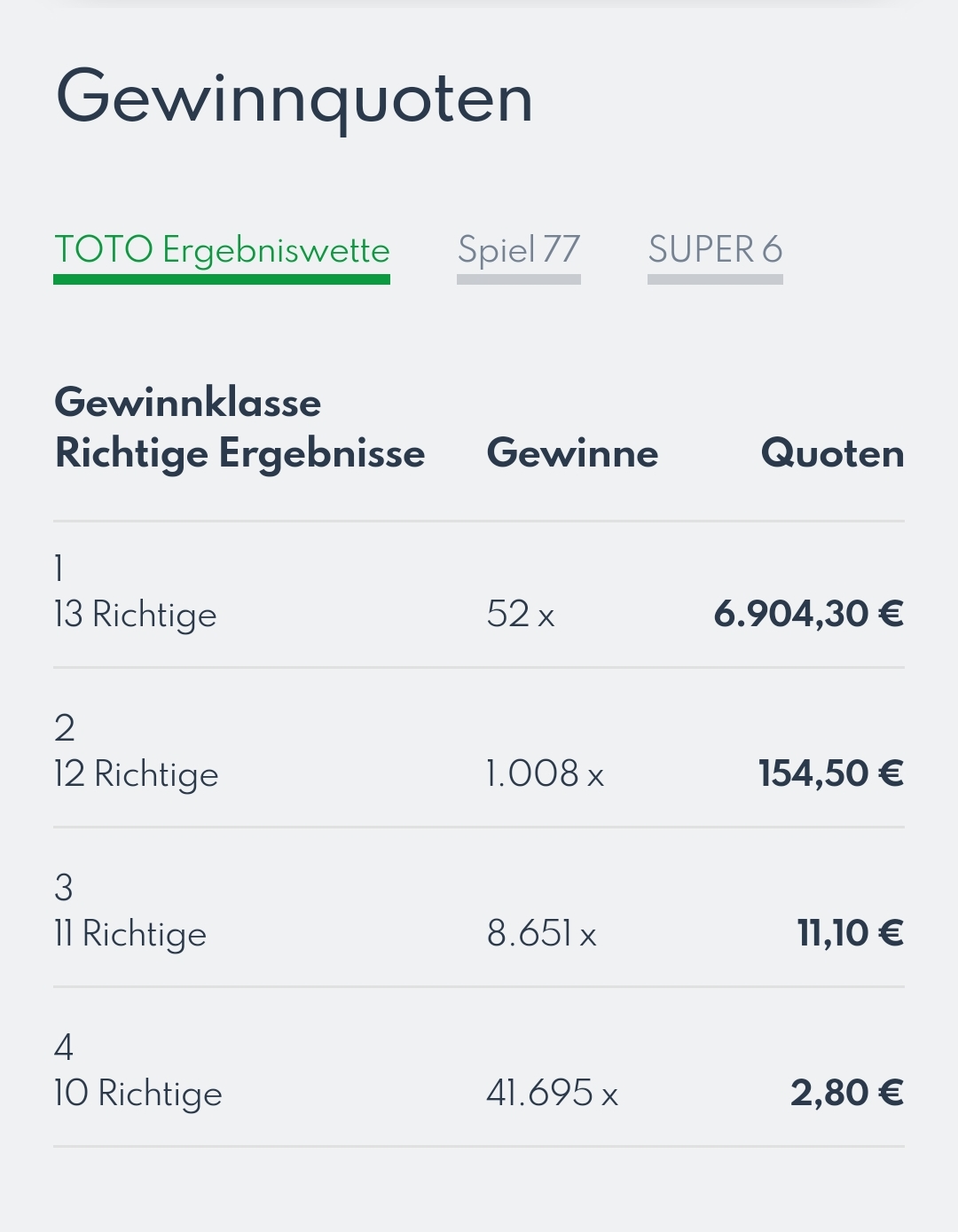This screenshot has width=958, height=1232.
Task: Click the Quoten column header
Action: [832, 453]
